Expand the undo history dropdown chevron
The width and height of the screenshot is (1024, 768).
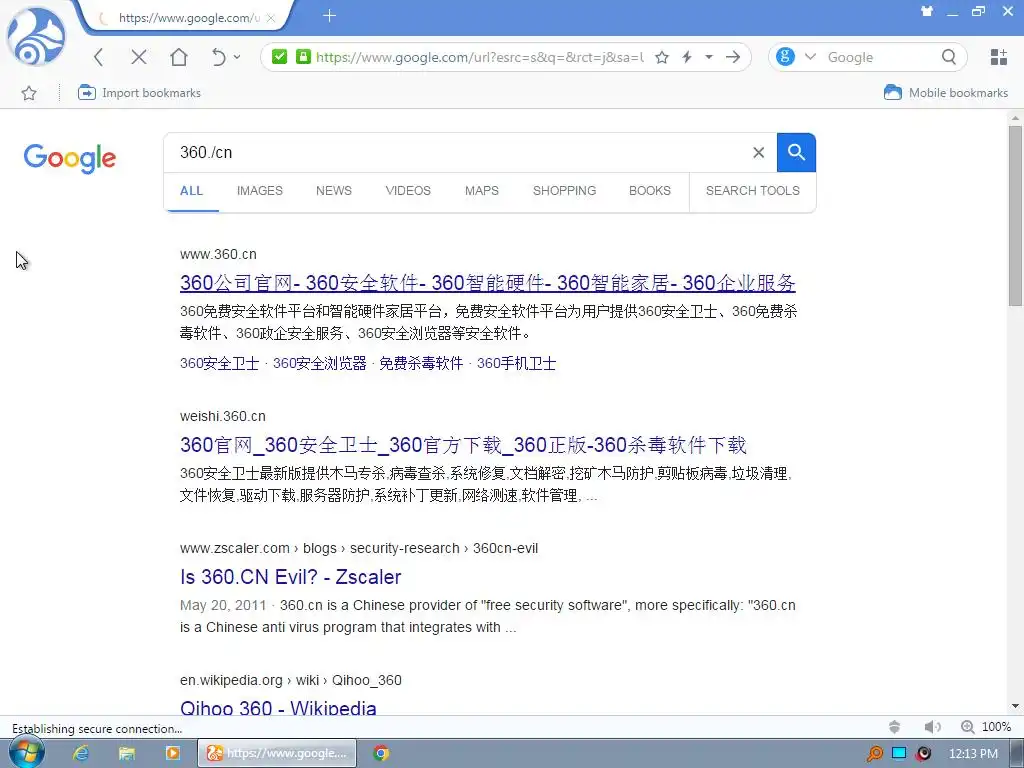236,57
